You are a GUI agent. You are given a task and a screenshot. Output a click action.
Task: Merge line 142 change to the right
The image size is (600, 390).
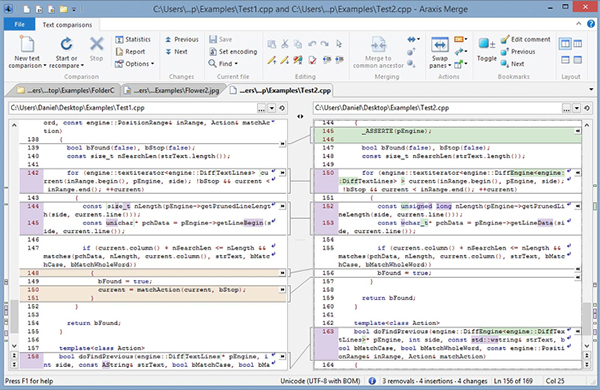click(x=282, y=173)
